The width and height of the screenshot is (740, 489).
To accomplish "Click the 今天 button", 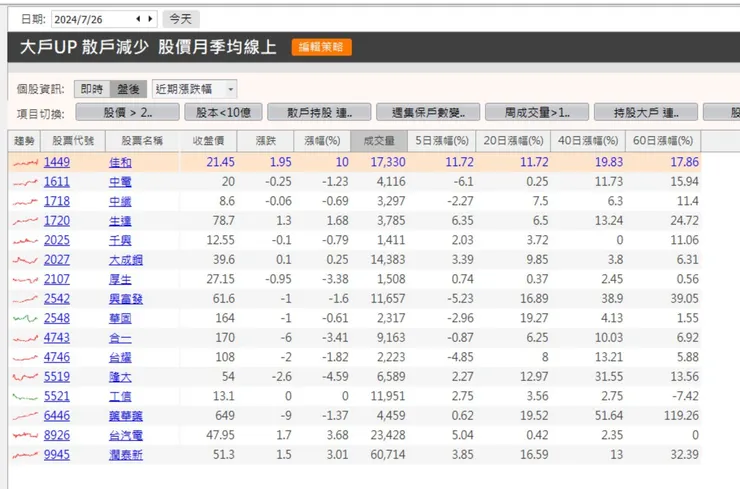I will 181,19.
